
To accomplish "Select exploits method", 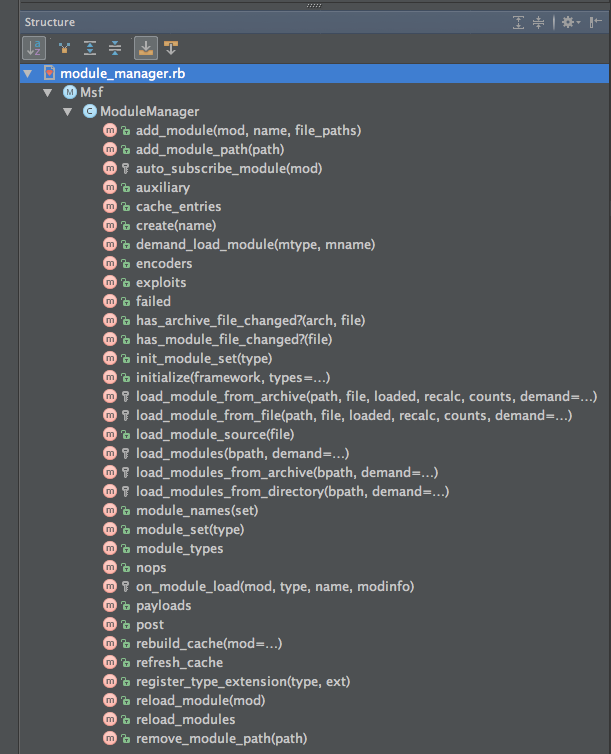I will point(161,282).
